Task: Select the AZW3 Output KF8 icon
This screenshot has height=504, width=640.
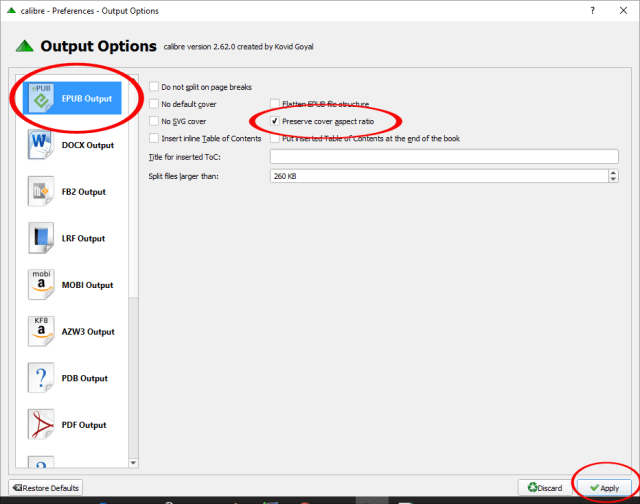Action: click(x=41, y=331)
